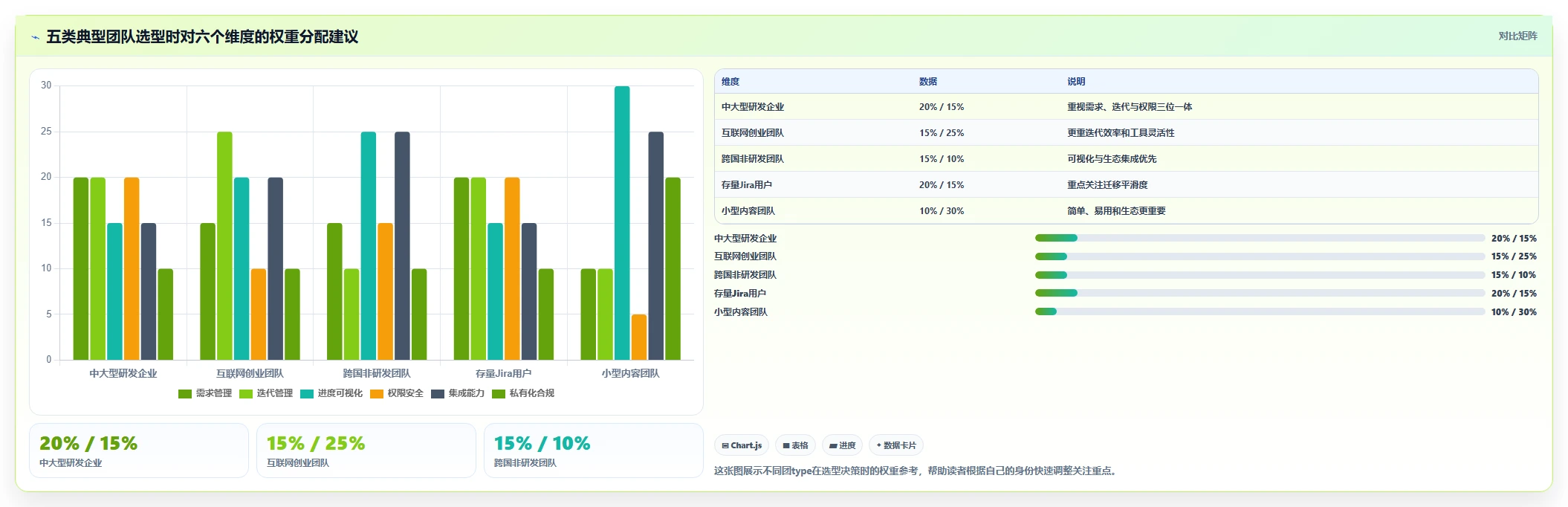This screenshot has width=1568, height=507.
Task: Hide the 集成能力 series via the legend
Action: pyautogui.click(x=458, y=393)
